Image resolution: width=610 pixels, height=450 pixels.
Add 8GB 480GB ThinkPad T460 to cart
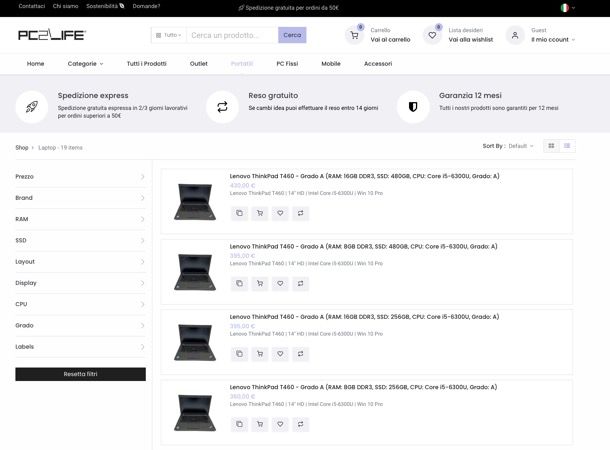(260, 284)
